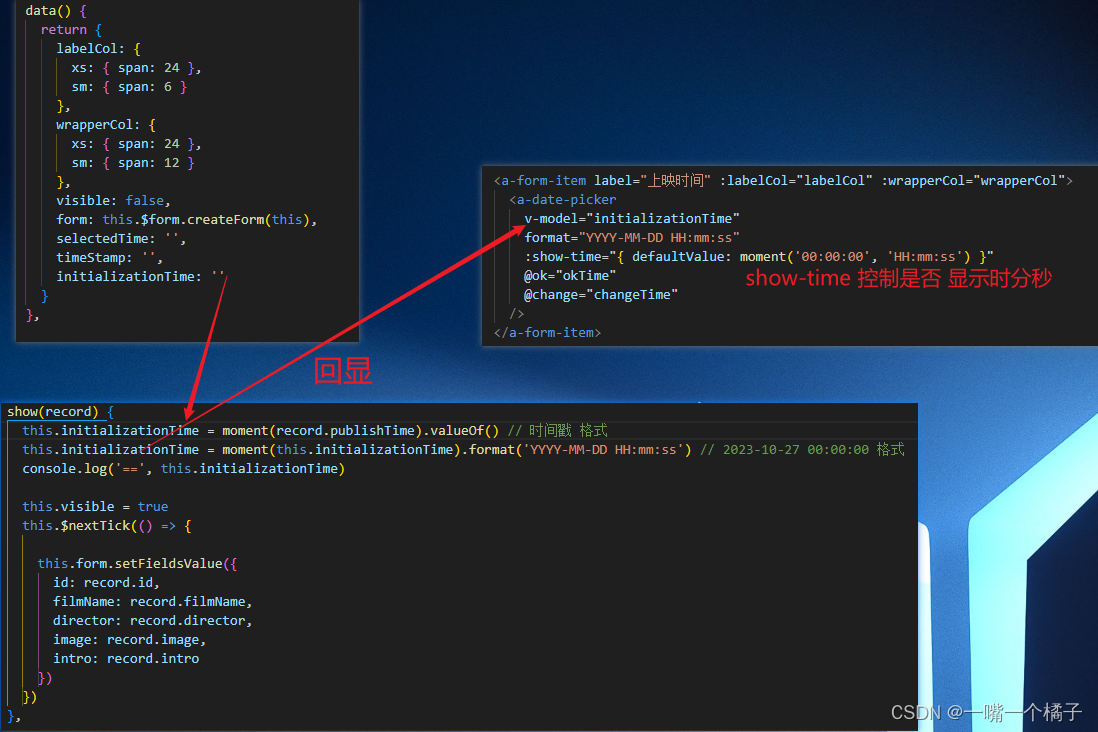Screen dimensions: 1098x732
Task: Click the 'labelCol: {' line in data()
Action: [98, 49]
